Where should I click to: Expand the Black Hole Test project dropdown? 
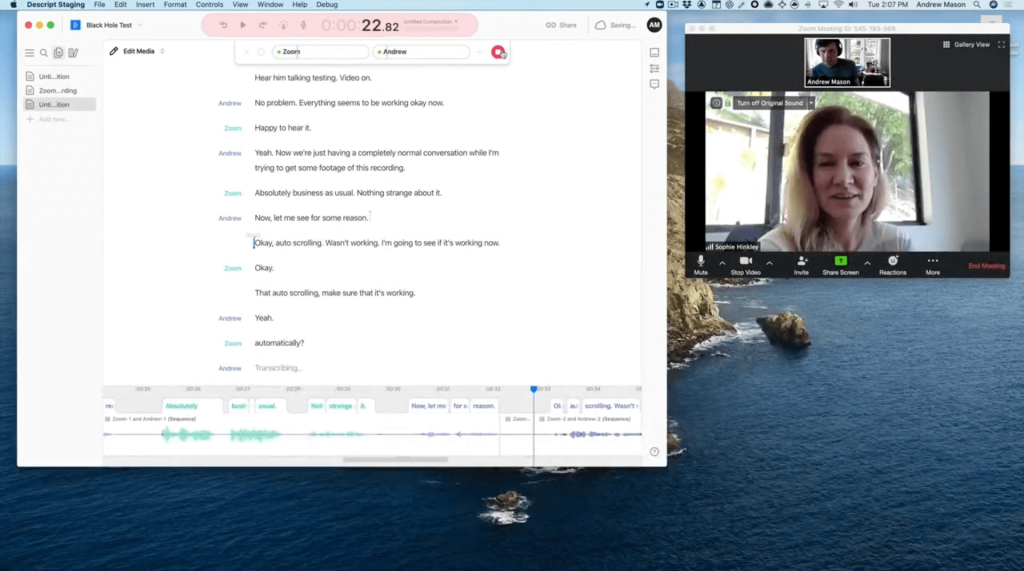point(139,25)
